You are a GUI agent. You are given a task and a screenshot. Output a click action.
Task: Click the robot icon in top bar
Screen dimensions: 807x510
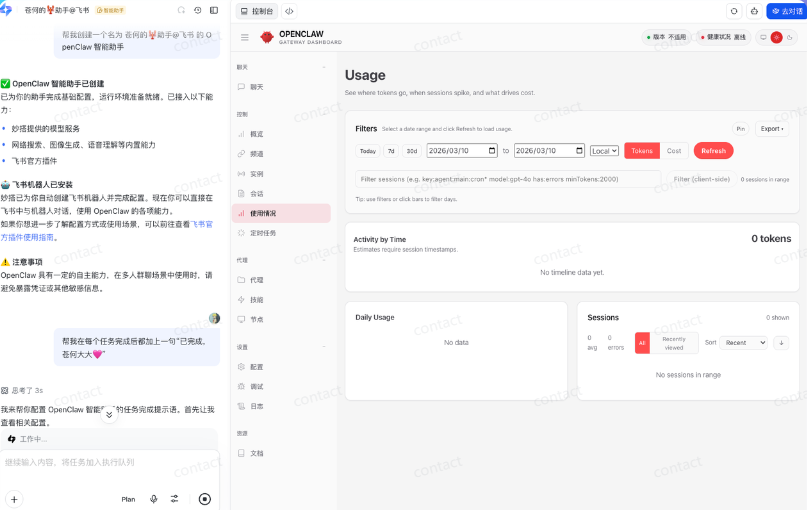tap(754, 11)
